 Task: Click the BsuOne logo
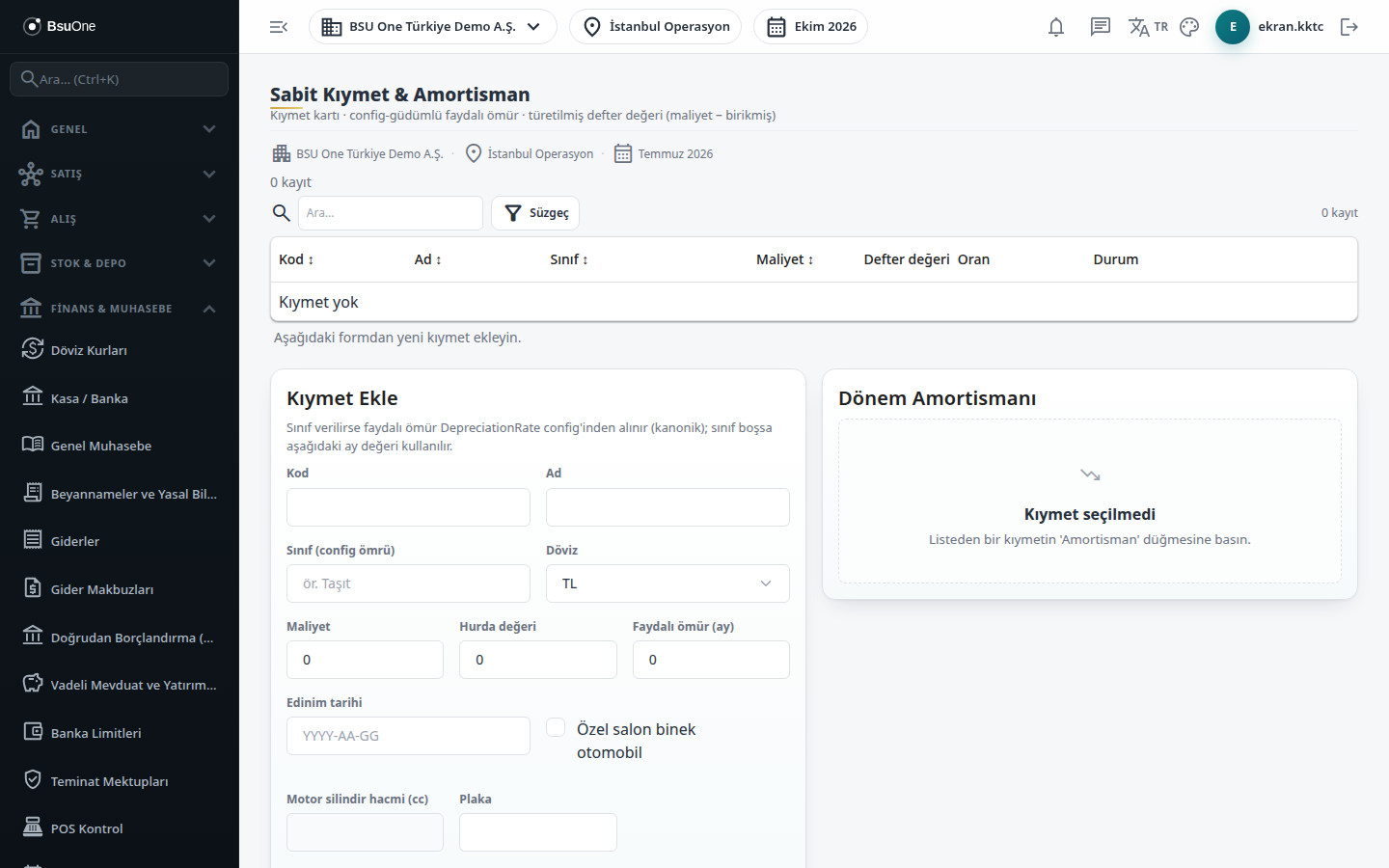click(60, 26)
